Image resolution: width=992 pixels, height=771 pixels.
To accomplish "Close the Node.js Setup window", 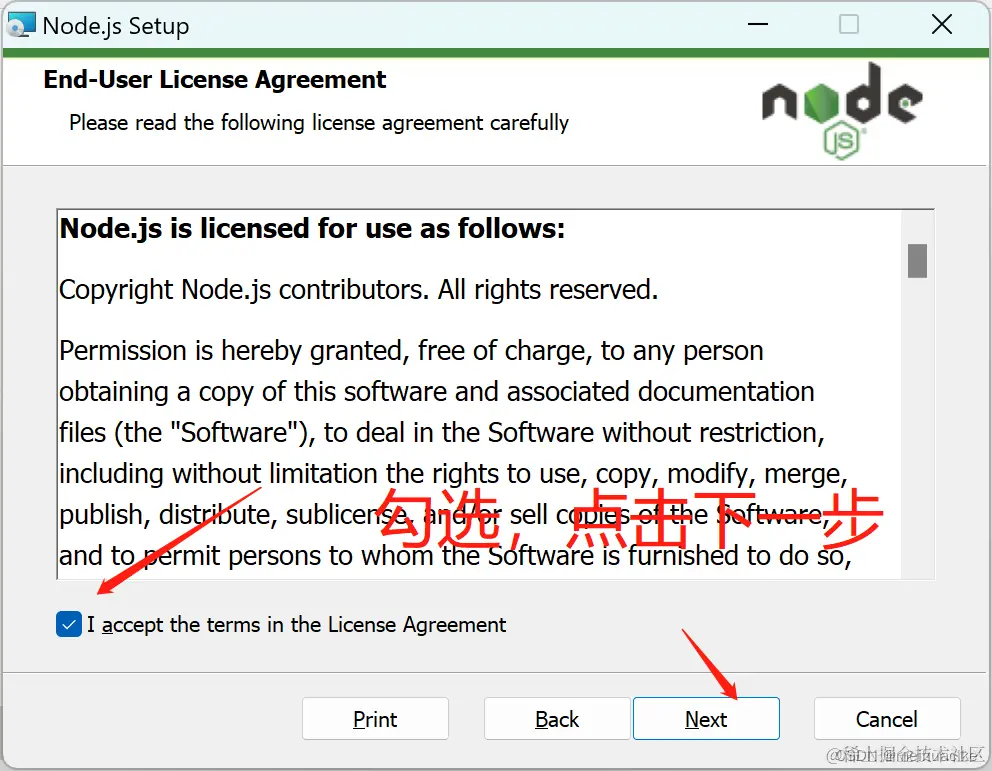I will pyautogui.click(x=941, y=25).
